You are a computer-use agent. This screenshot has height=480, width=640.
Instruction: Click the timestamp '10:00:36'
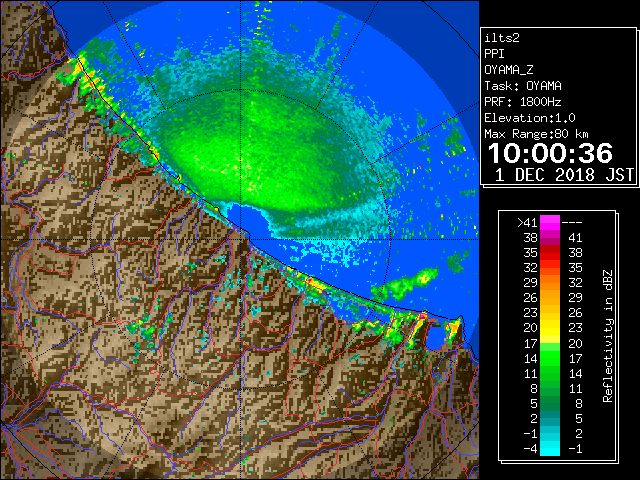(550, 153)
